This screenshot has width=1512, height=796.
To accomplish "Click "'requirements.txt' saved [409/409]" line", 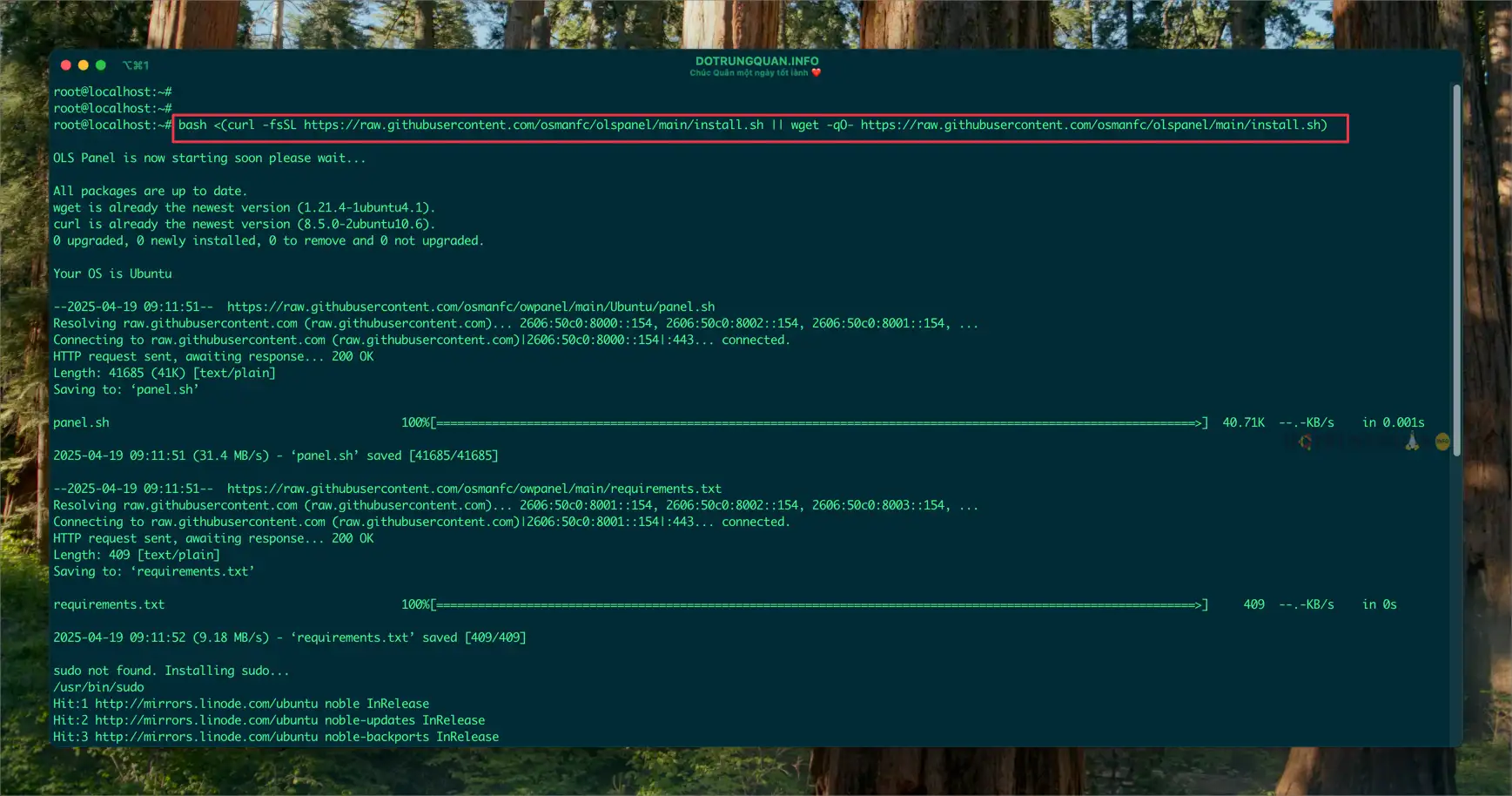I will pos(290,637).
